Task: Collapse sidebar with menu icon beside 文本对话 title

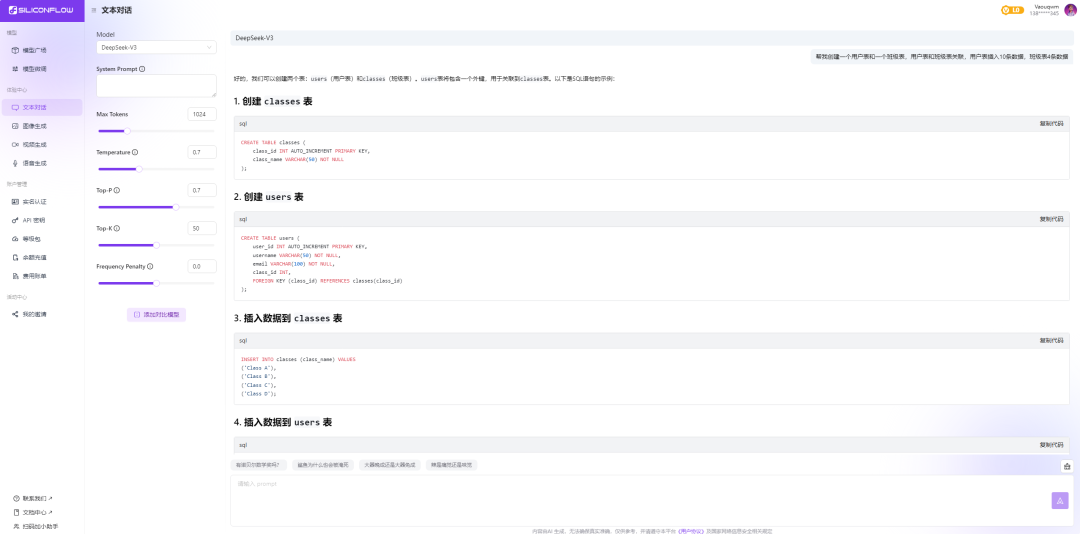Action: click(94, 10)
